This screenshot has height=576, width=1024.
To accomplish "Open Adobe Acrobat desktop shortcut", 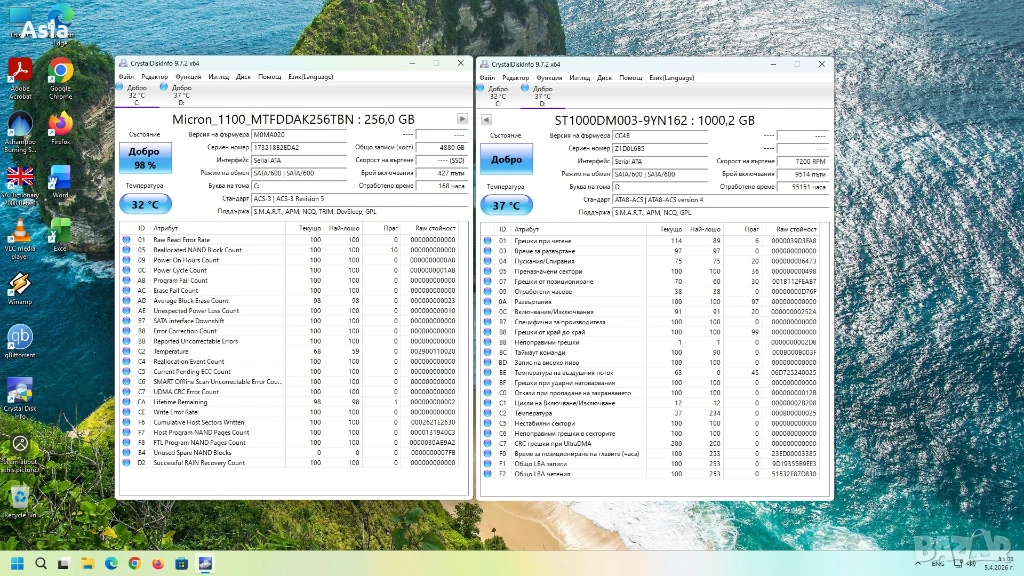I will tap(20, 76).
